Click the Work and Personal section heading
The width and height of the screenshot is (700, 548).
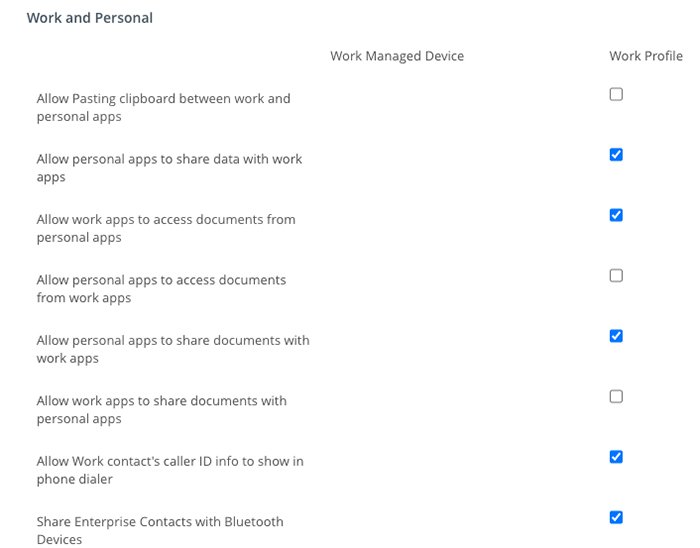click(90, 18)
